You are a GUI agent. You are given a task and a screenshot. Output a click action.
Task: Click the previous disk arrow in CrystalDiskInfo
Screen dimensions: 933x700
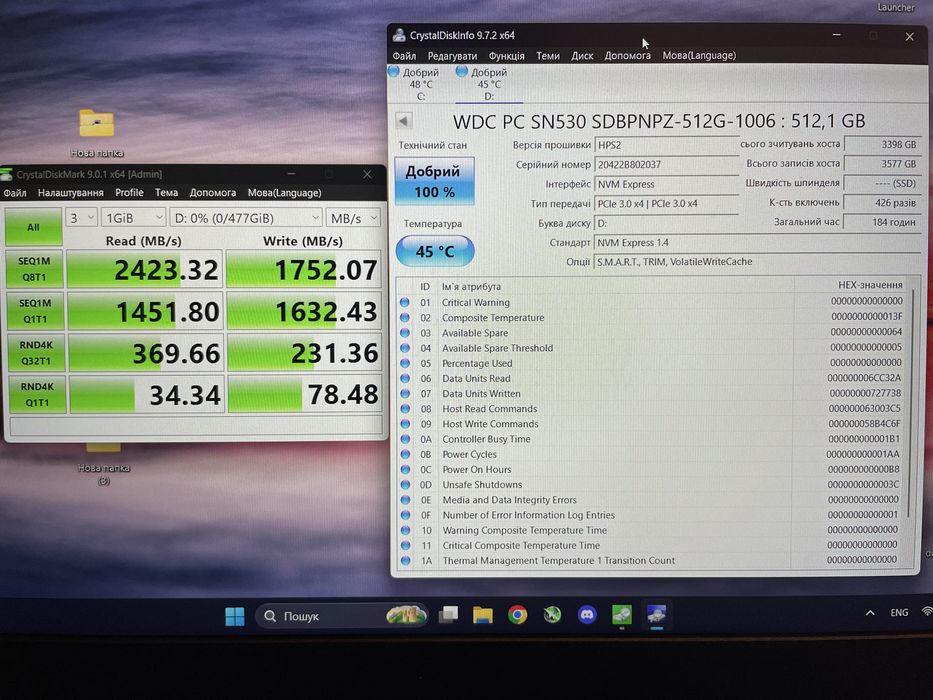coord(404,121)
